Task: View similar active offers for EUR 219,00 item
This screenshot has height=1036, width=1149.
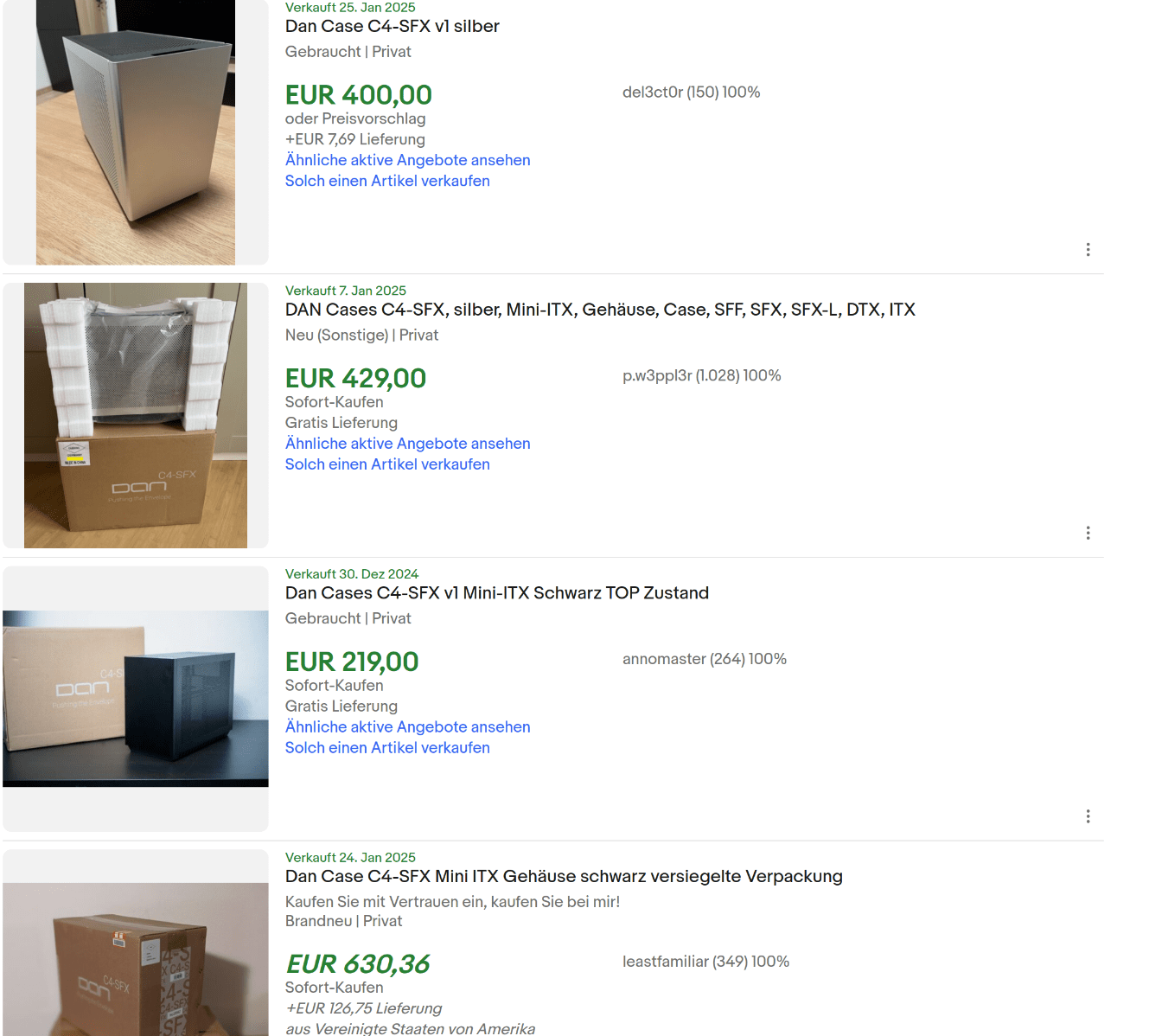Action: click(408, 727)
